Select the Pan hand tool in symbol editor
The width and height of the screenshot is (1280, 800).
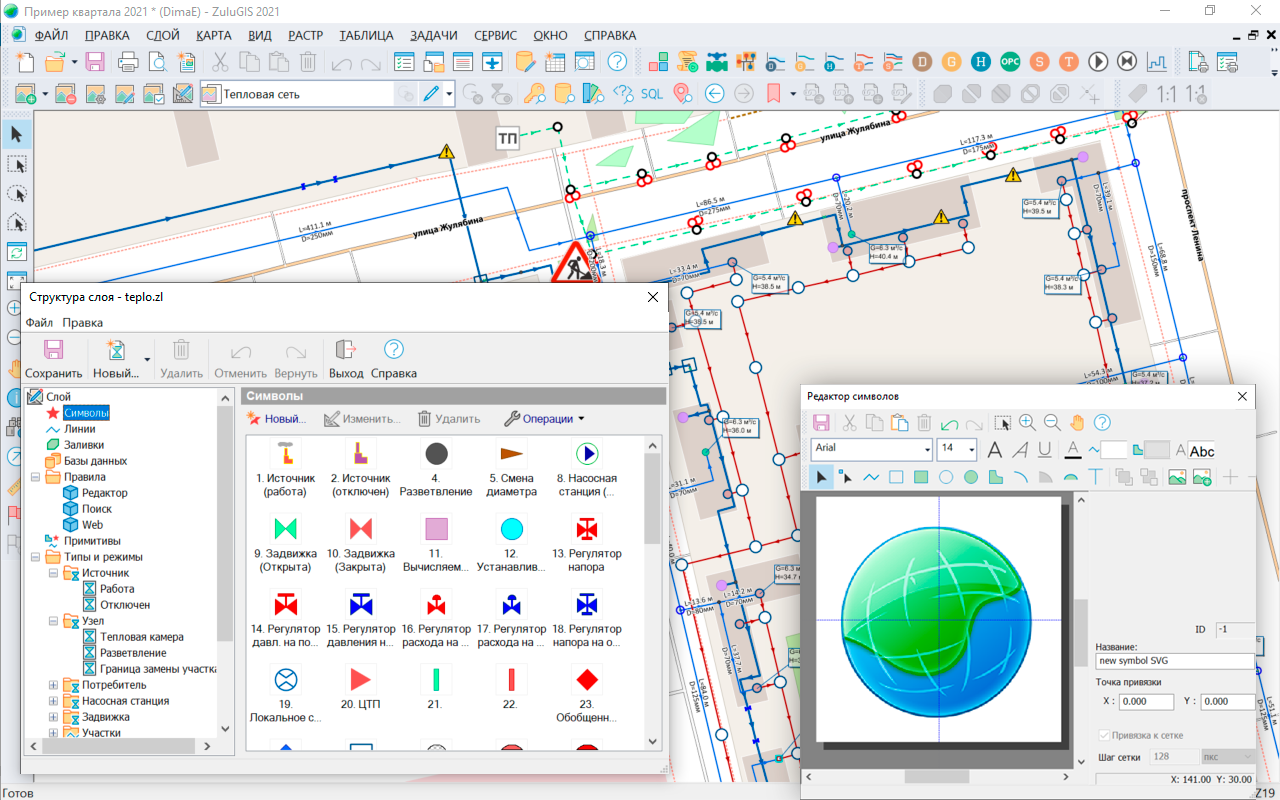1077,423
